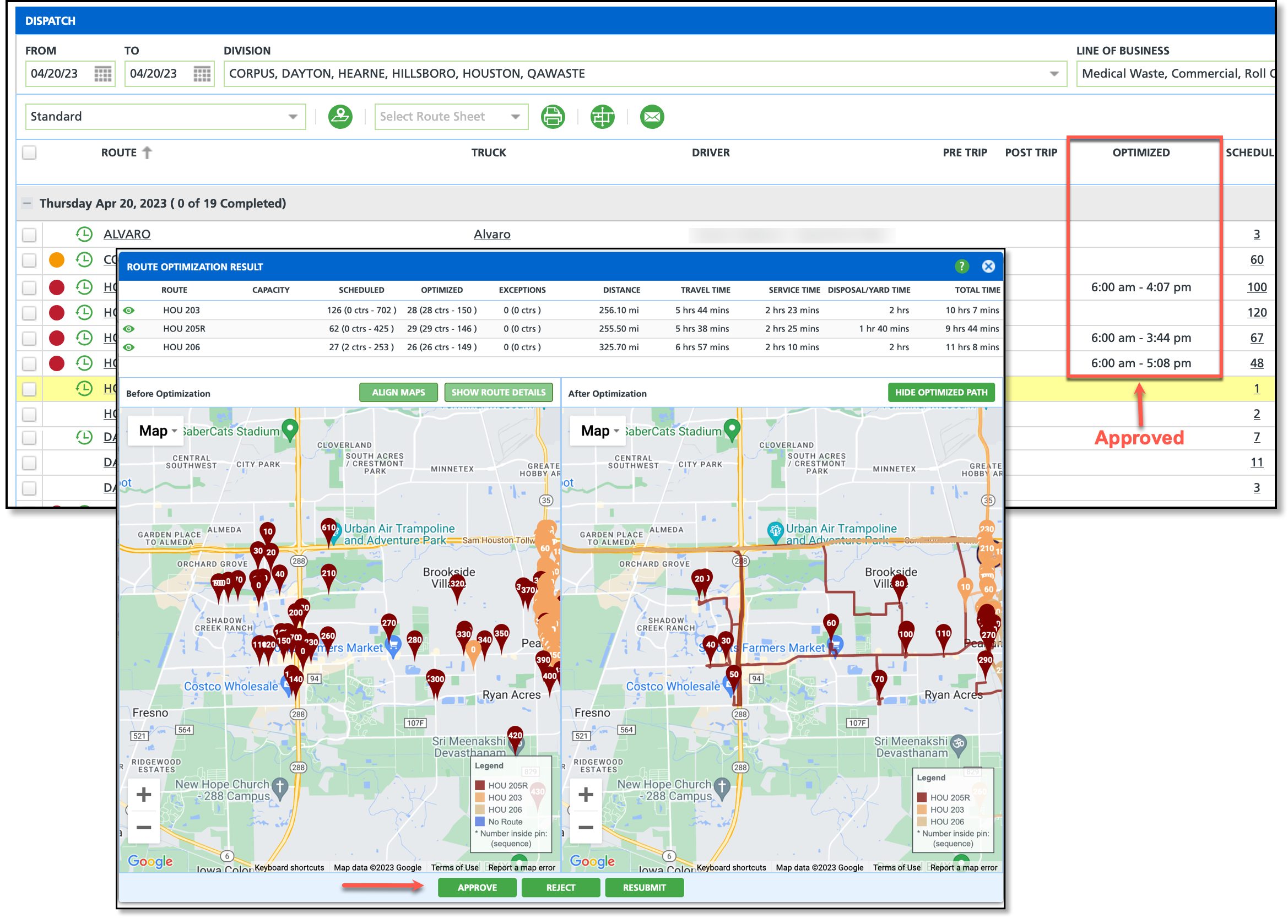This screenshot has height=924, width=1288.
Task: Open the Select Route Sheet dropdown
Action: point(515,117)
